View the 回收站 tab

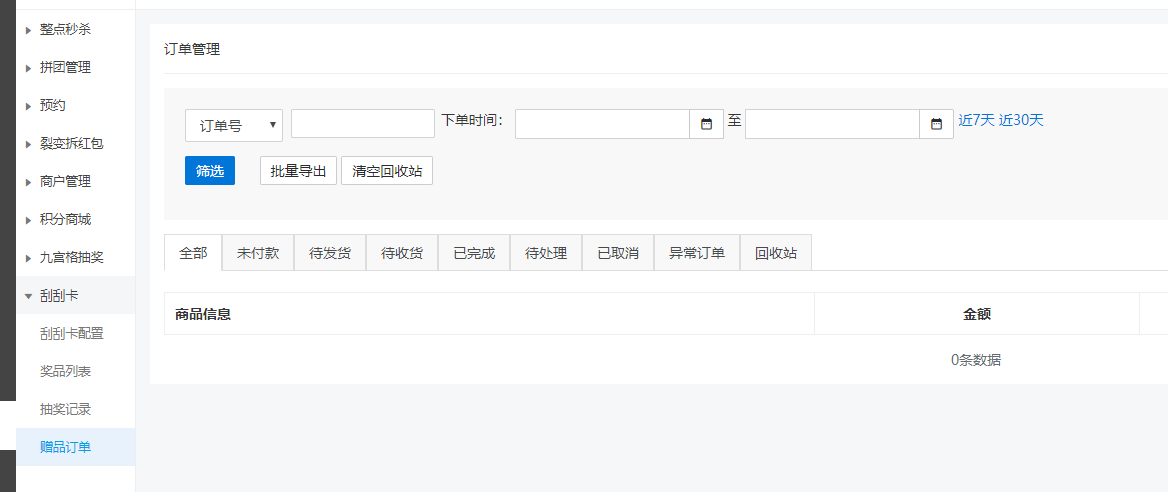point(776,253)
